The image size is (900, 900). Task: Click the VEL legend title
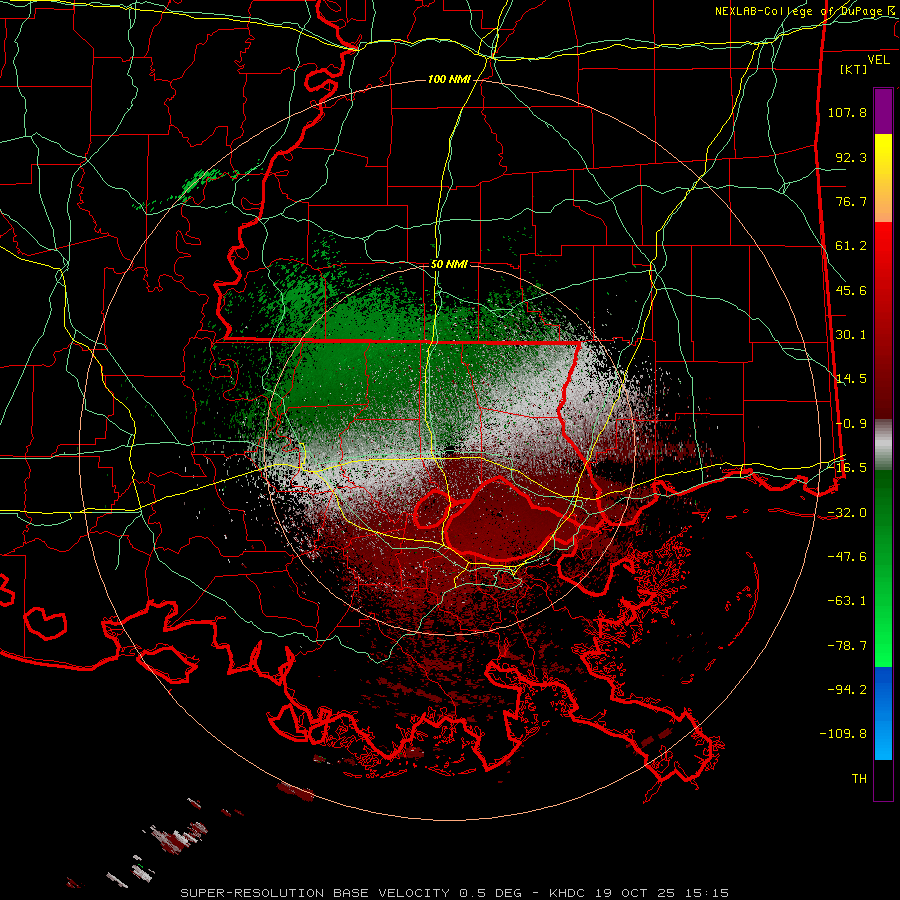[x=878, y=60]
